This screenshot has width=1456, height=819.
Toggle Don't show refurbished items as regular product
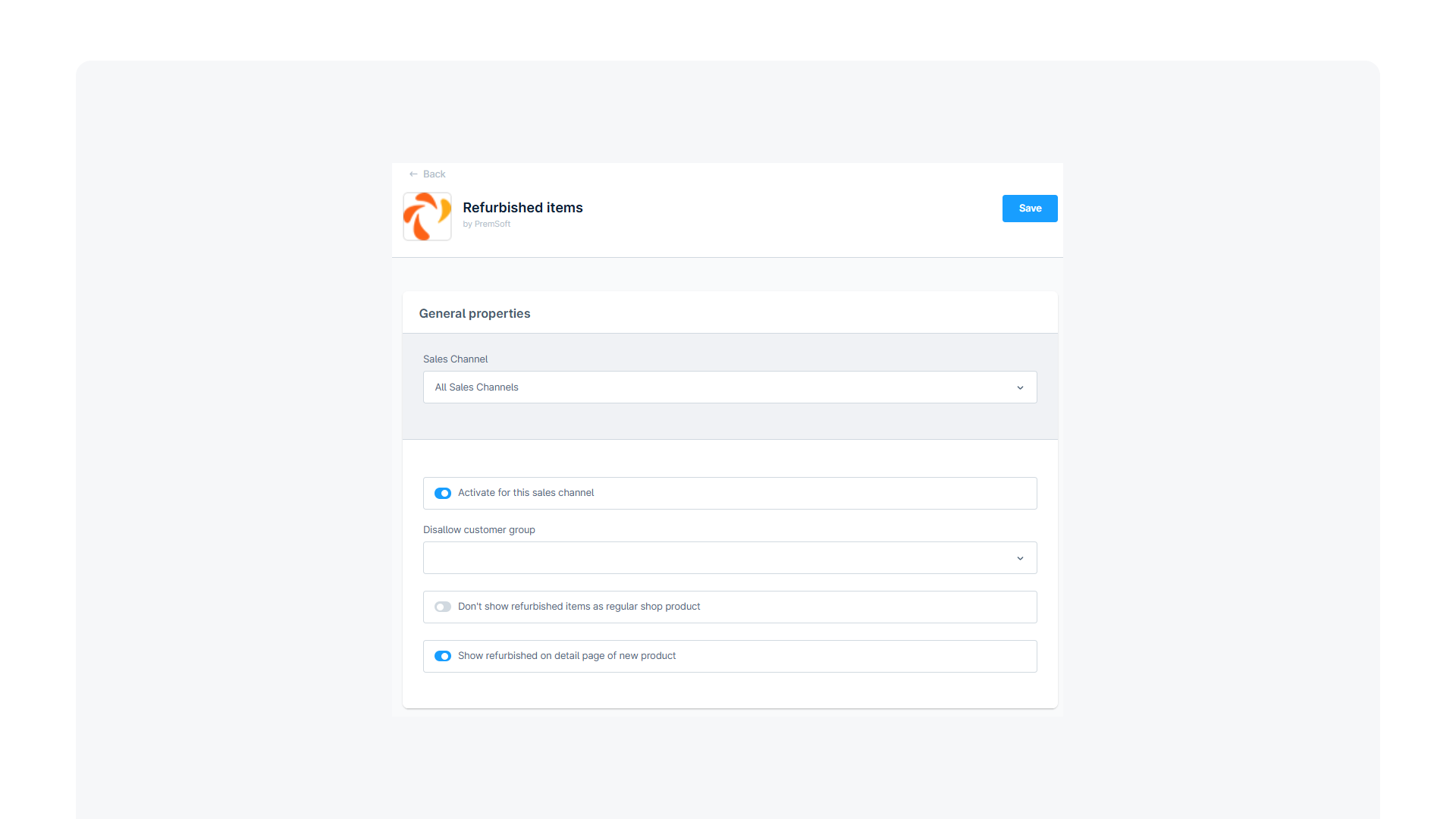pyautogui.click(x=443, y=607)
